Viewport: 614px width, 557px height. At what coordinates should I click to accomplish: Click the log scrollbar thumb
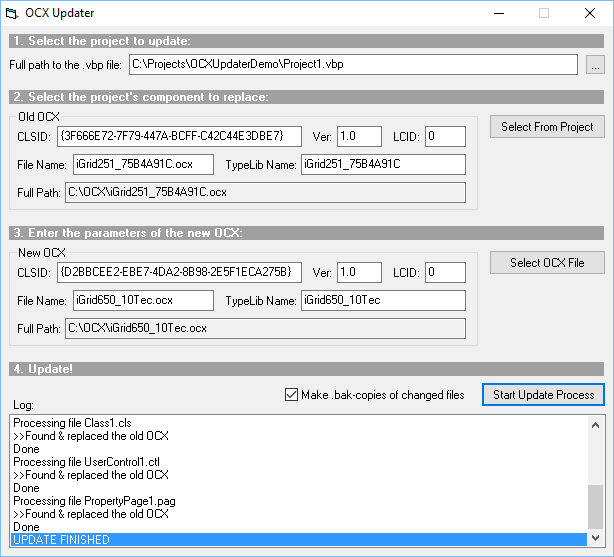pyautogui.click(x=595, y=507)
